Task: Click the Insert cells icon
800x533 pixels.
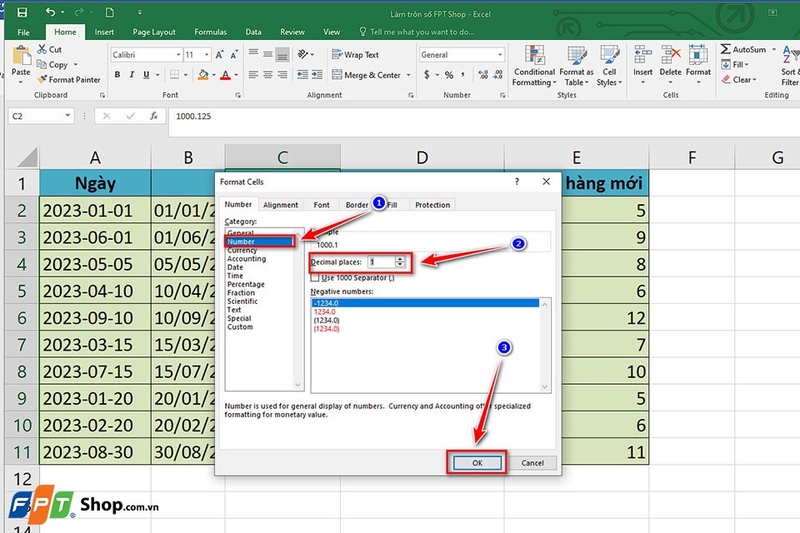Action: point(643,55)
